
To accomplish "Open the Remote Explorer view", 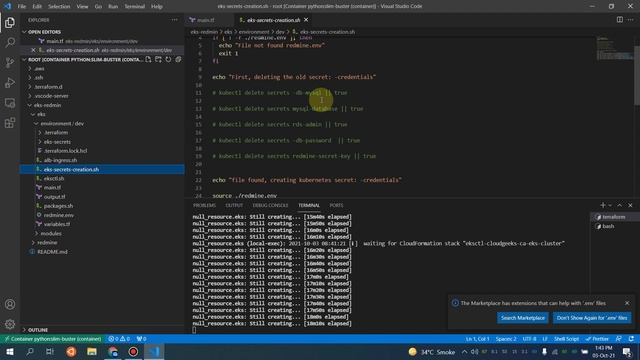I will (x=10, y=102).
